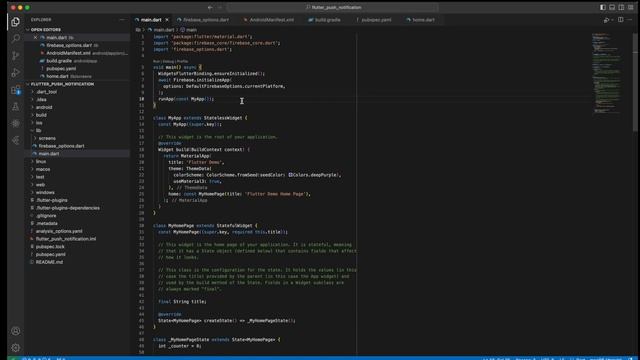Expand the .dart_tool folder

[47, 92]
